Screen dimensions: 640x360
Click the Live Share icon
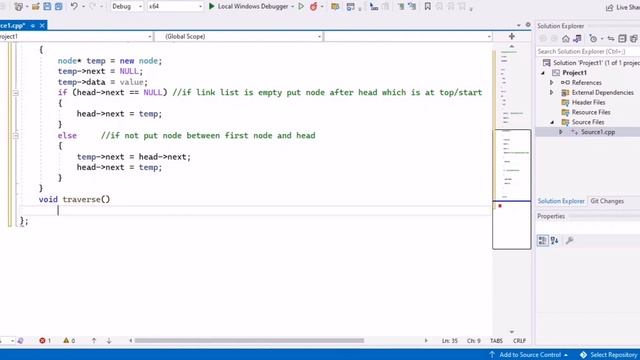coord(610,7)
